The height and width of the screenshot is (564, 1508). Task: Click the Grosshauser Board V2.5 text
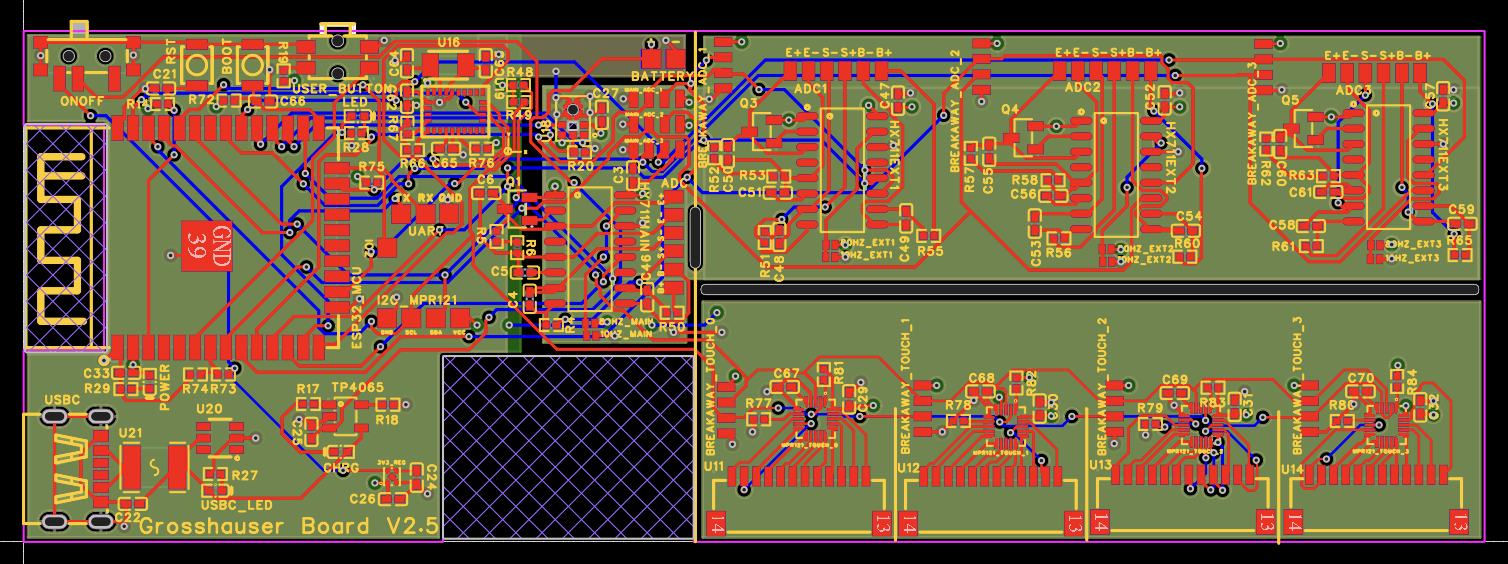288,527
